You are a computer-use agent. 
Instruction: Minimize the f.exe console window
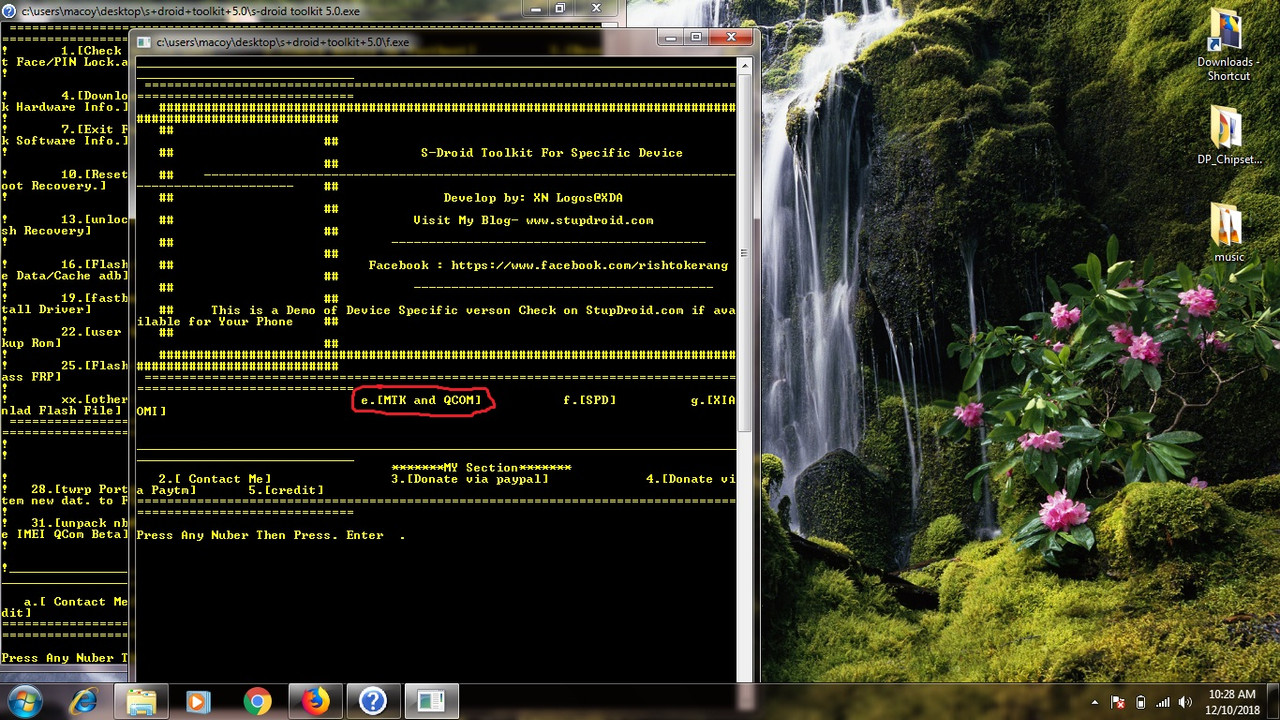coord(671,39)
